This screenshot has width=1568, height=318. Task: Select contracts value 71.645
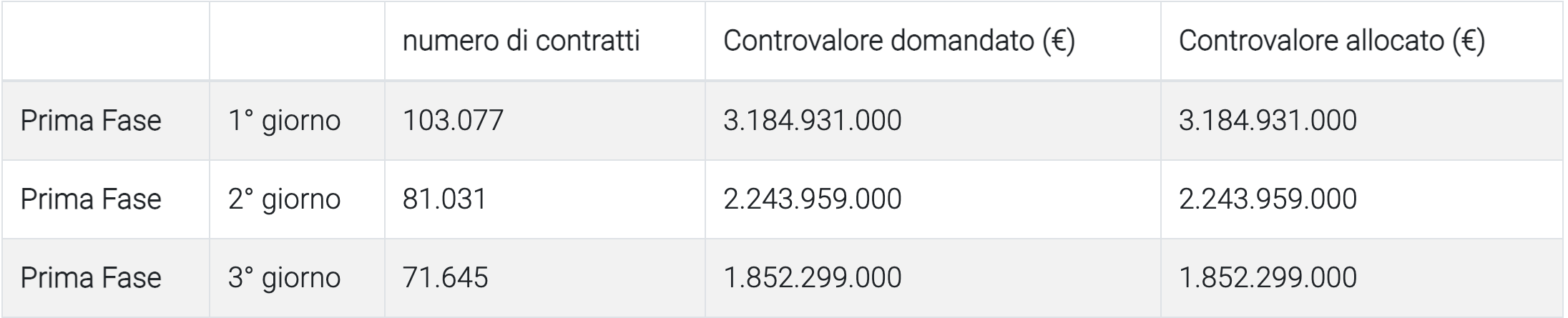(445, 277)
